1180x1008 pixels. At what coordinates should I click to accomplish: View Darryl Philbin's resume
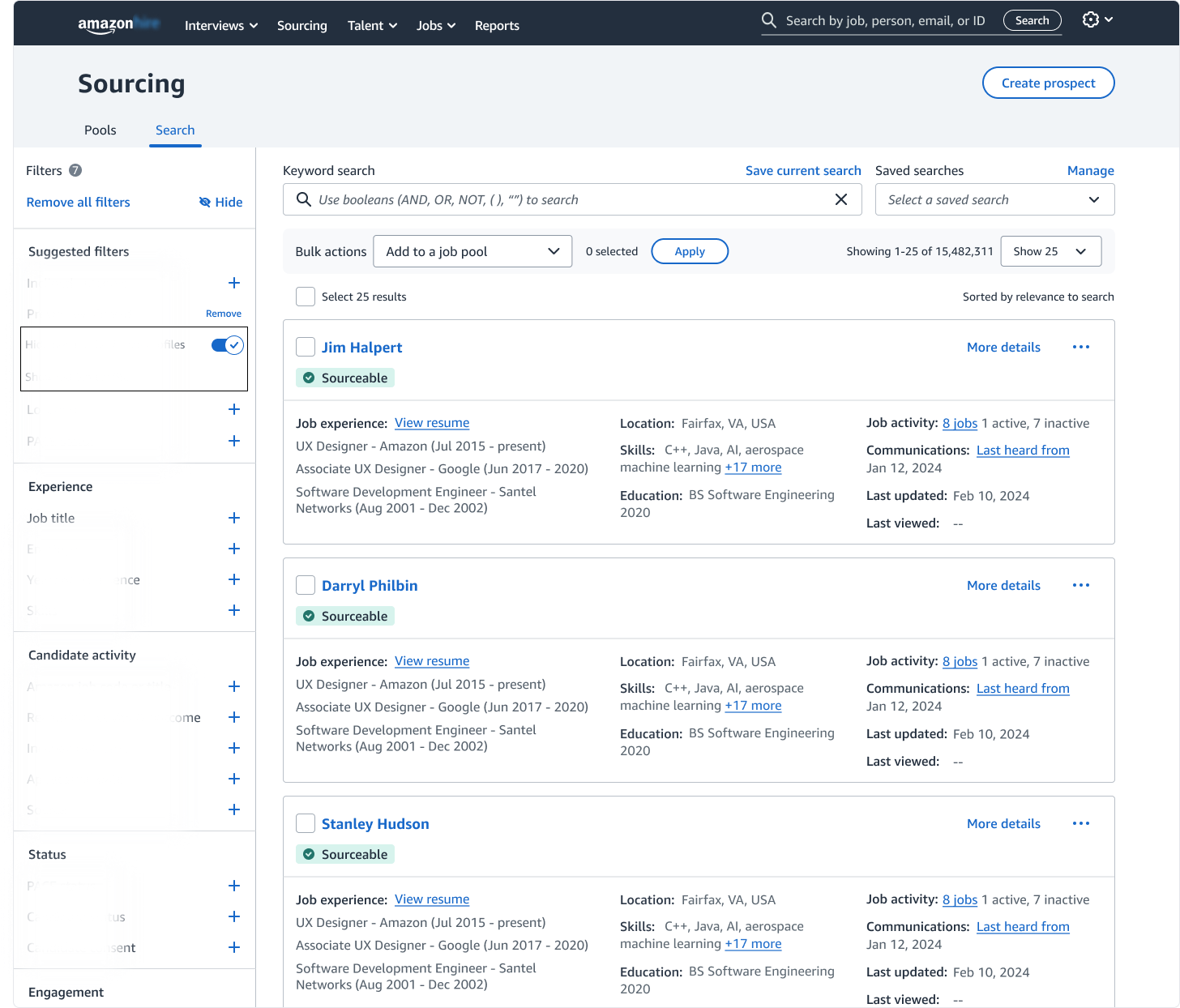point(432,661)
